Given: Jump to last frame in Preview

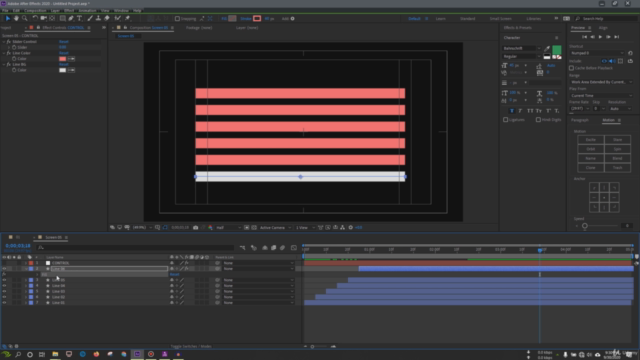Looking at the screenshot, I should [617, 37].
